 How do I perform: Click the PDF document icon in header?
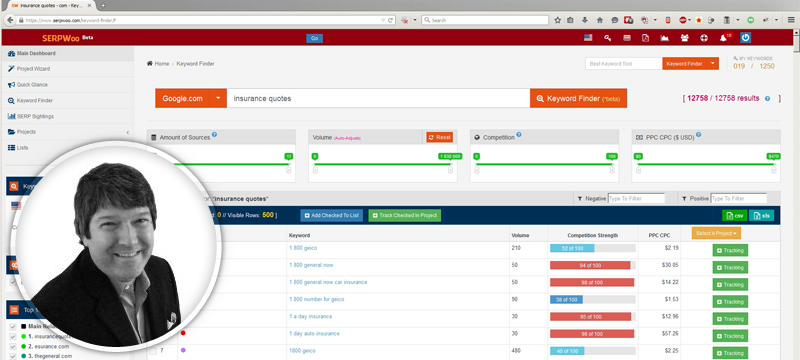[x=645, y=38]
